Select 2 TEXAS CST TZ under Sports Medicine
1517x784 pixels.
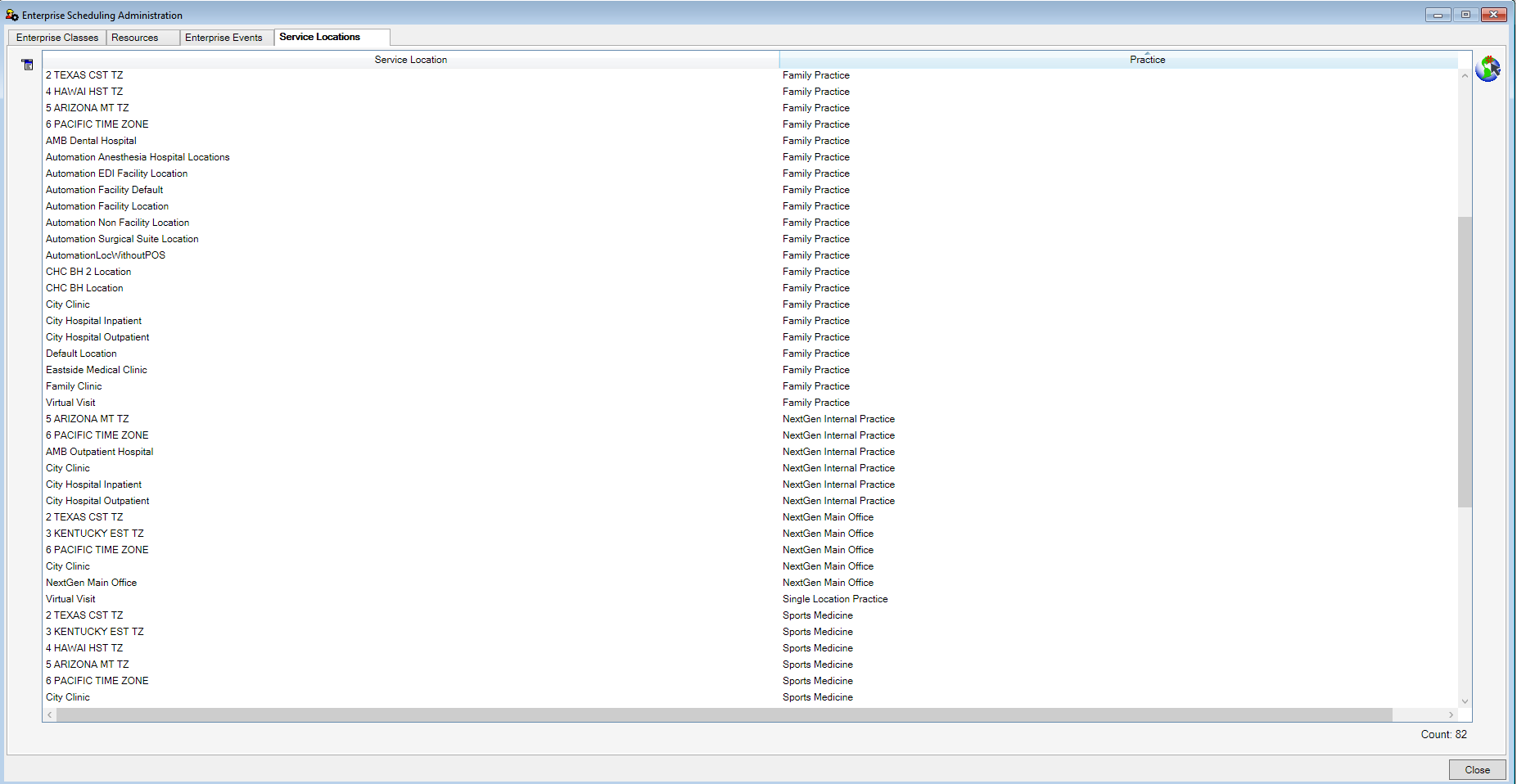click(x=751, y=615)
